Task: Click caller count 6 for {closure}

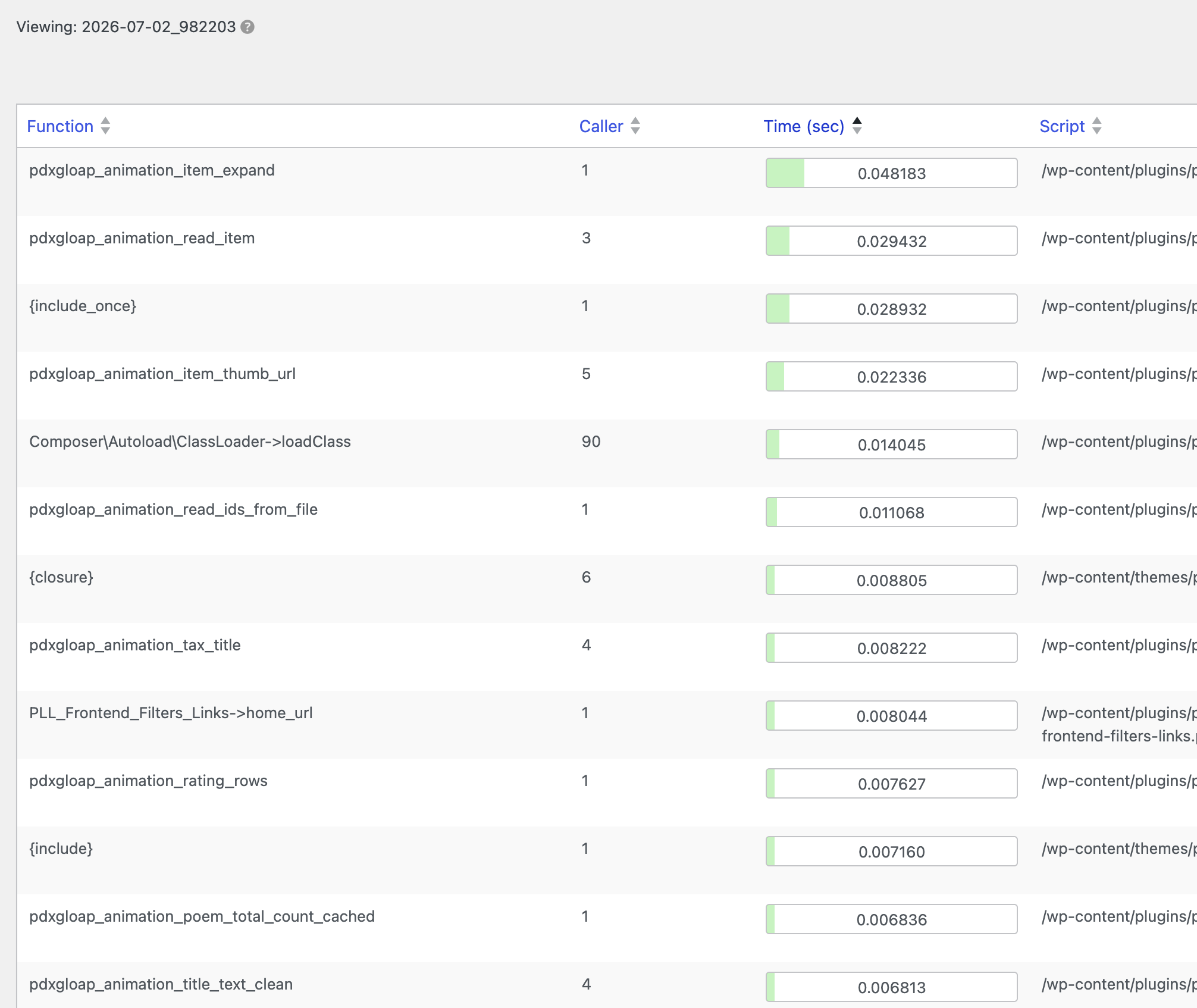Action: 586,577
